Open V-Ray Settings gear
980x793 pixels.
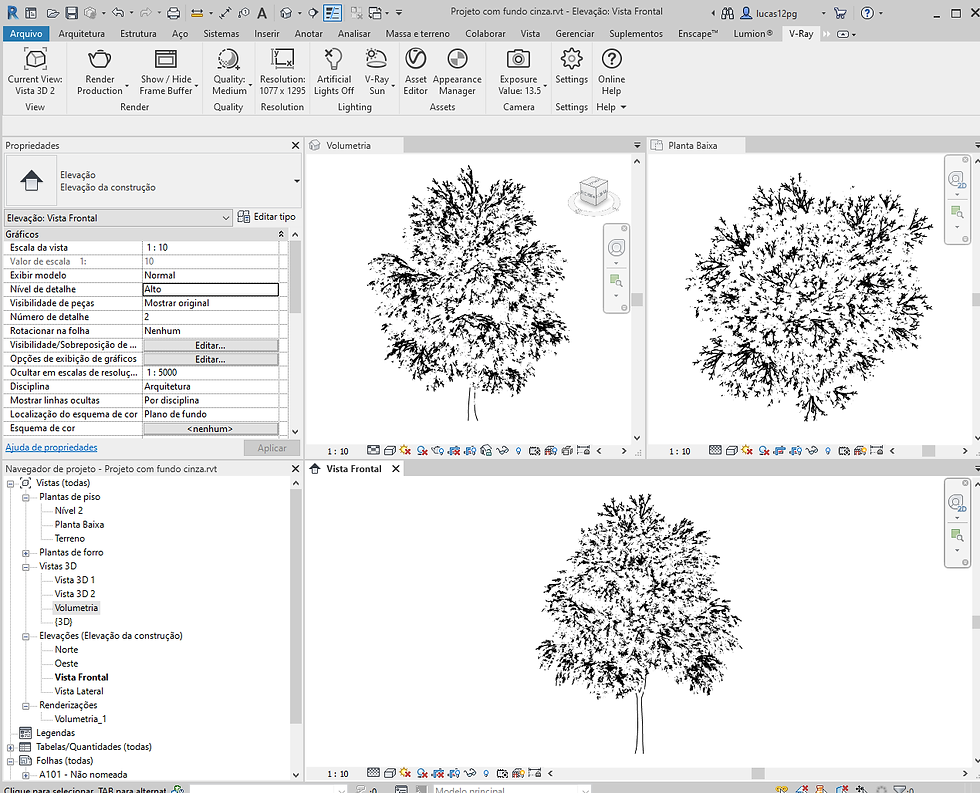[x=571, y=66]
